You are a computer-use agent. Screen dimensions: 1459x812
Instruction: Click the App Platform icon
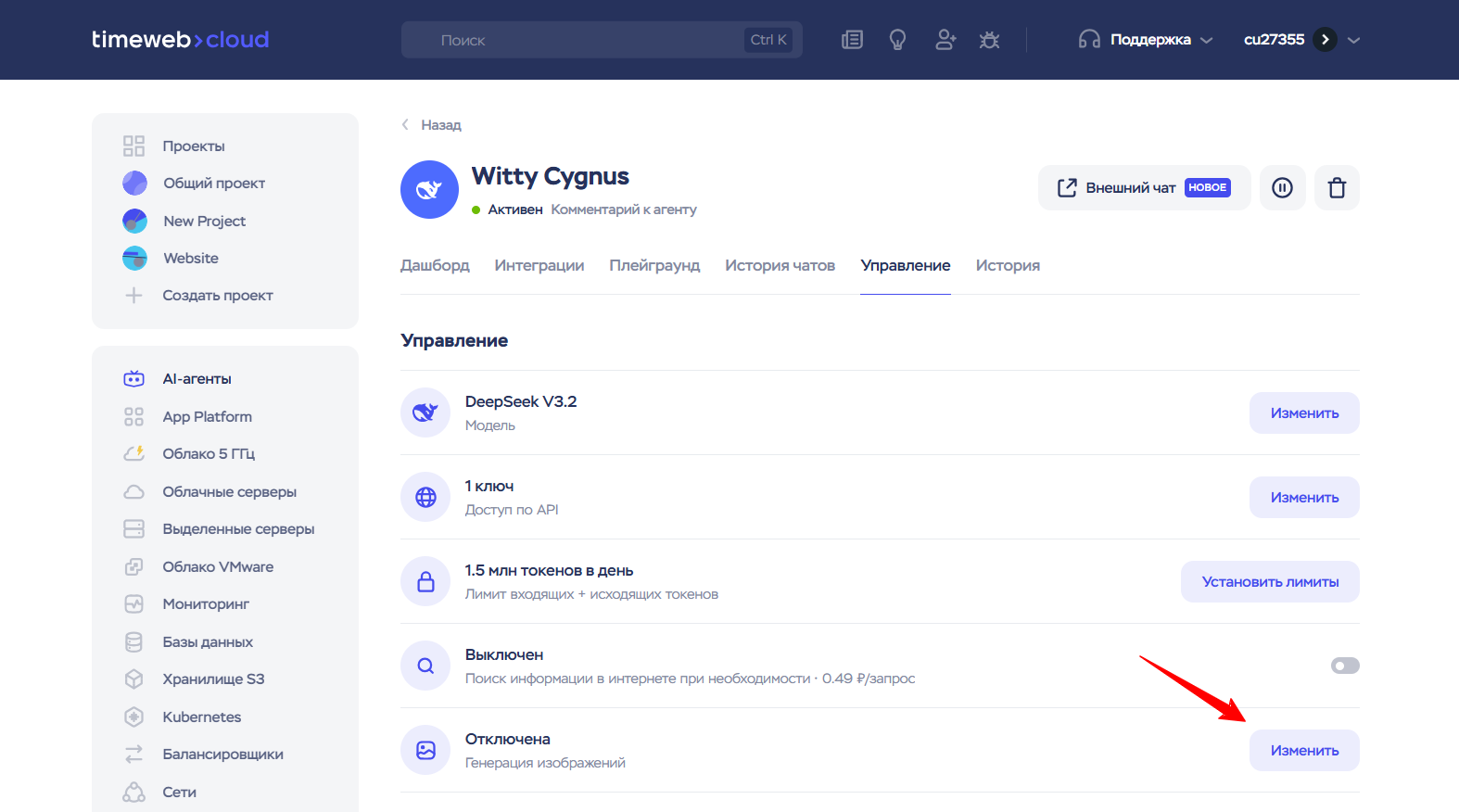tap(134, 417)
